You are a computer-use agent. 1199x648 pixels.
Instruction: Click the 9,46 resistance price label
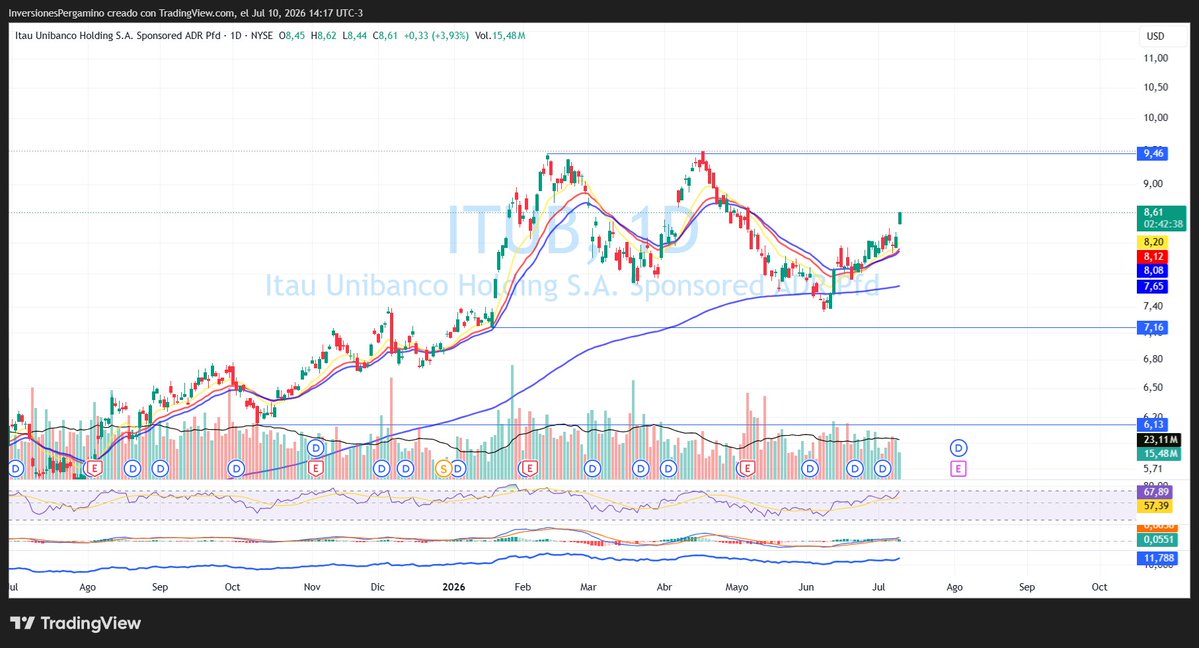tap(1152, 153)
